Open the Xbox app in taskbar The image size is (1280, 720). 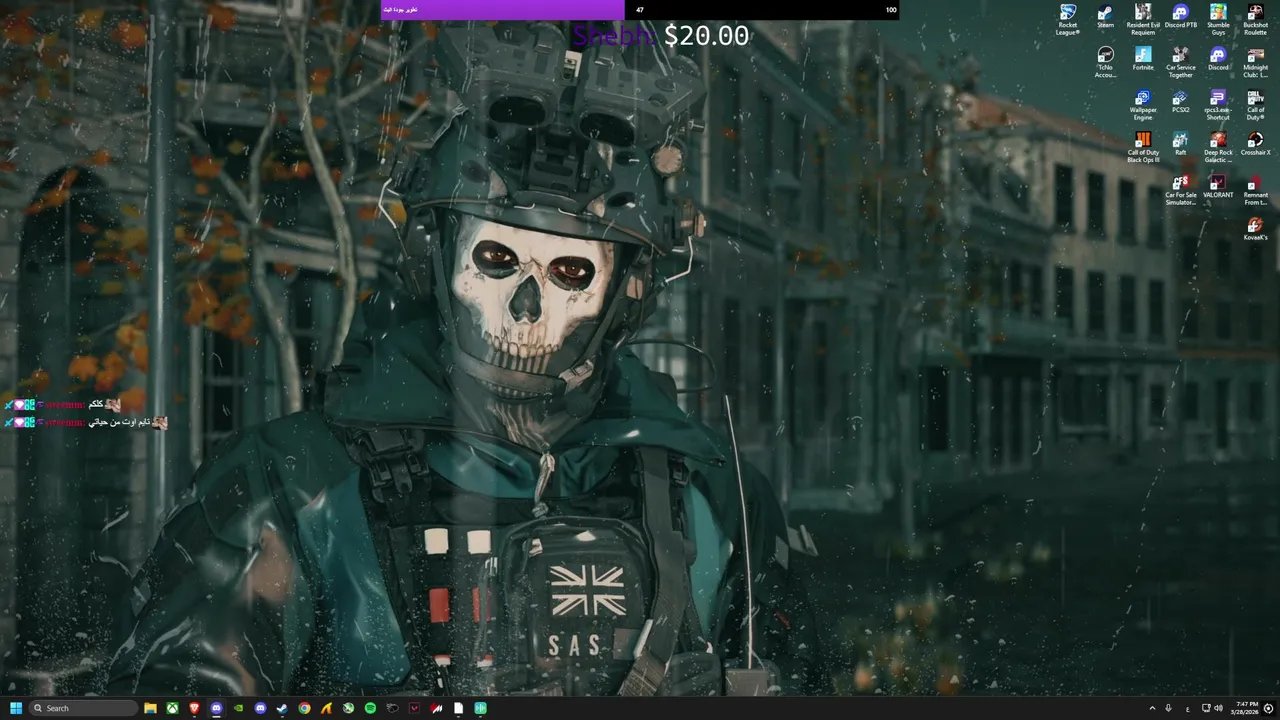point(172,708)
